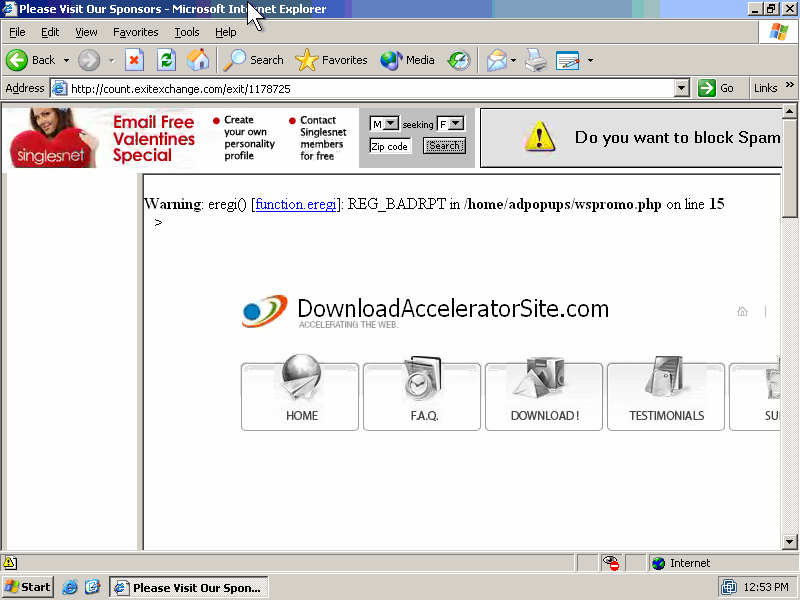The height and width of the screenshot is (600, 800).
Task: Click the vertical scrollbar up arrow
Action: click(789, 111)
